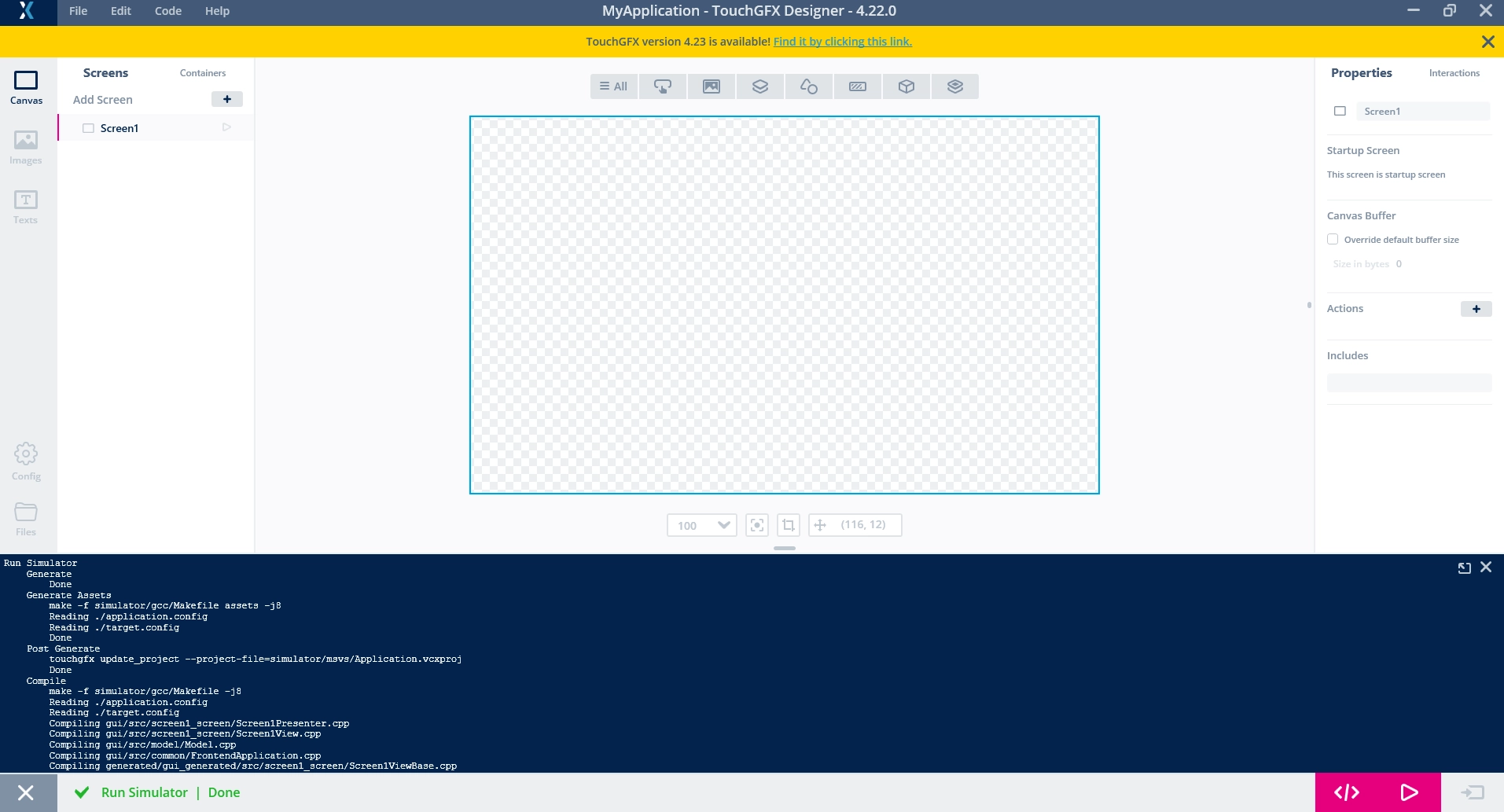Enable Override default buffer size checkbox
Screen dimensions: 1504x812
coord(1333,240)
